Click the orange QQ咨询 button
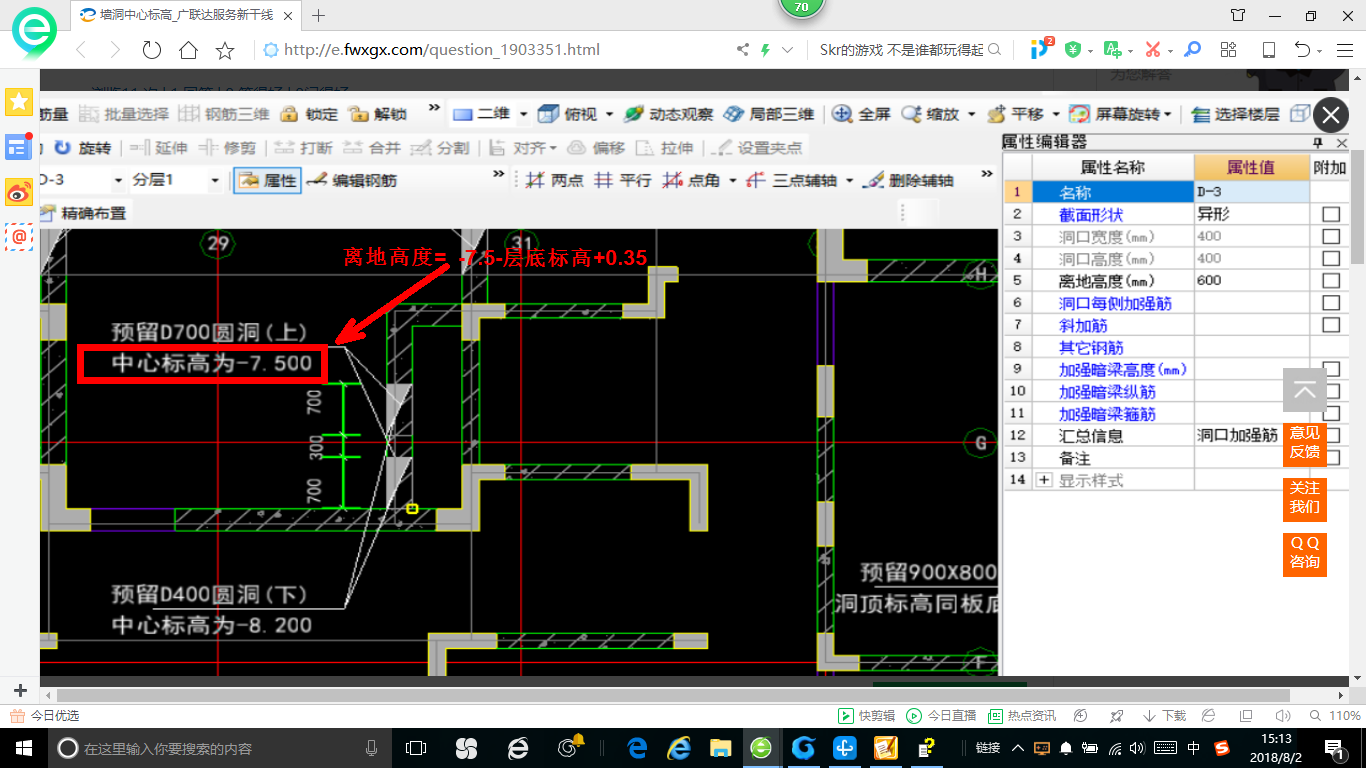Screen dimensions: 1366x768 pos(1304,552)
